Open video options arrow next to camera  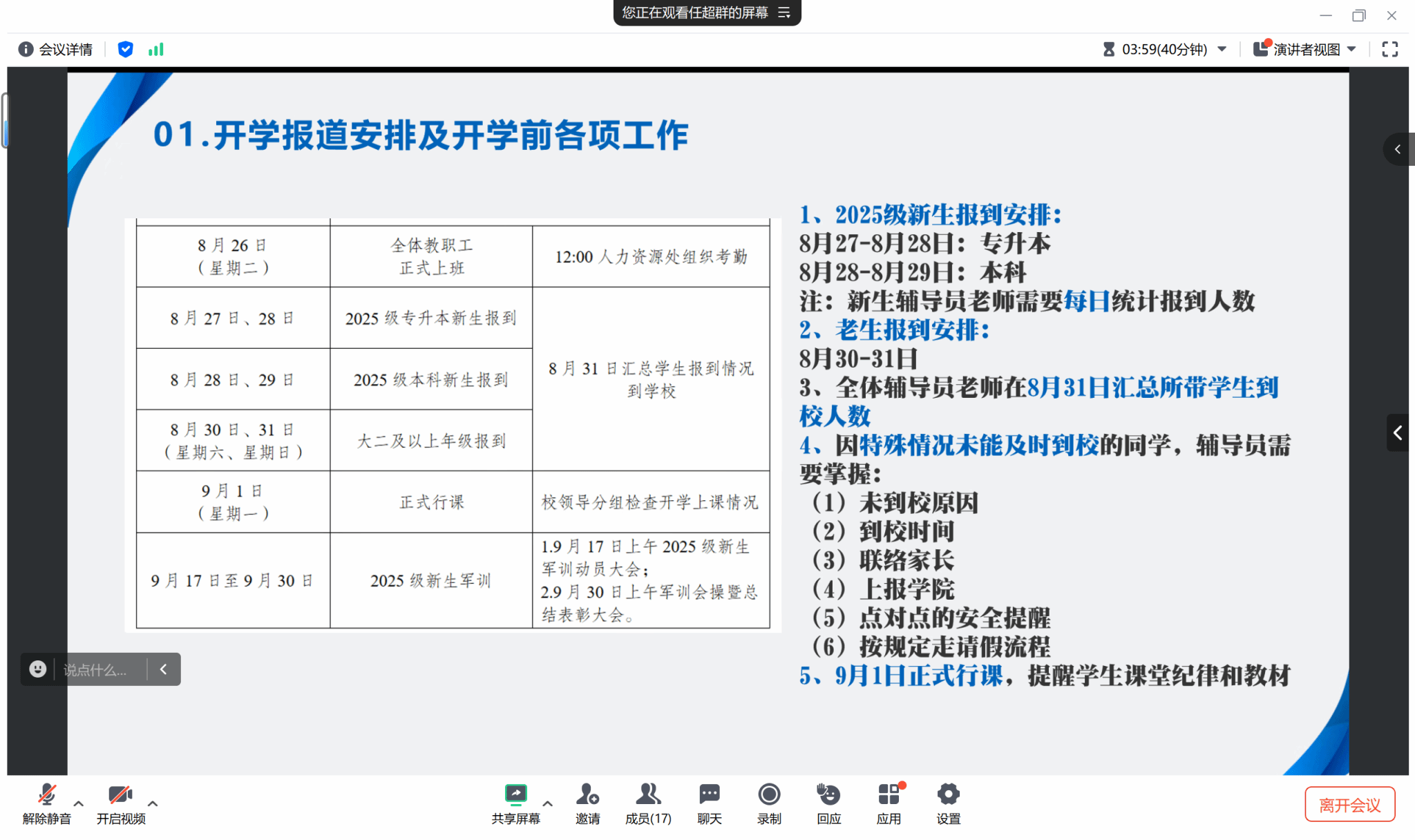(153, 803)
